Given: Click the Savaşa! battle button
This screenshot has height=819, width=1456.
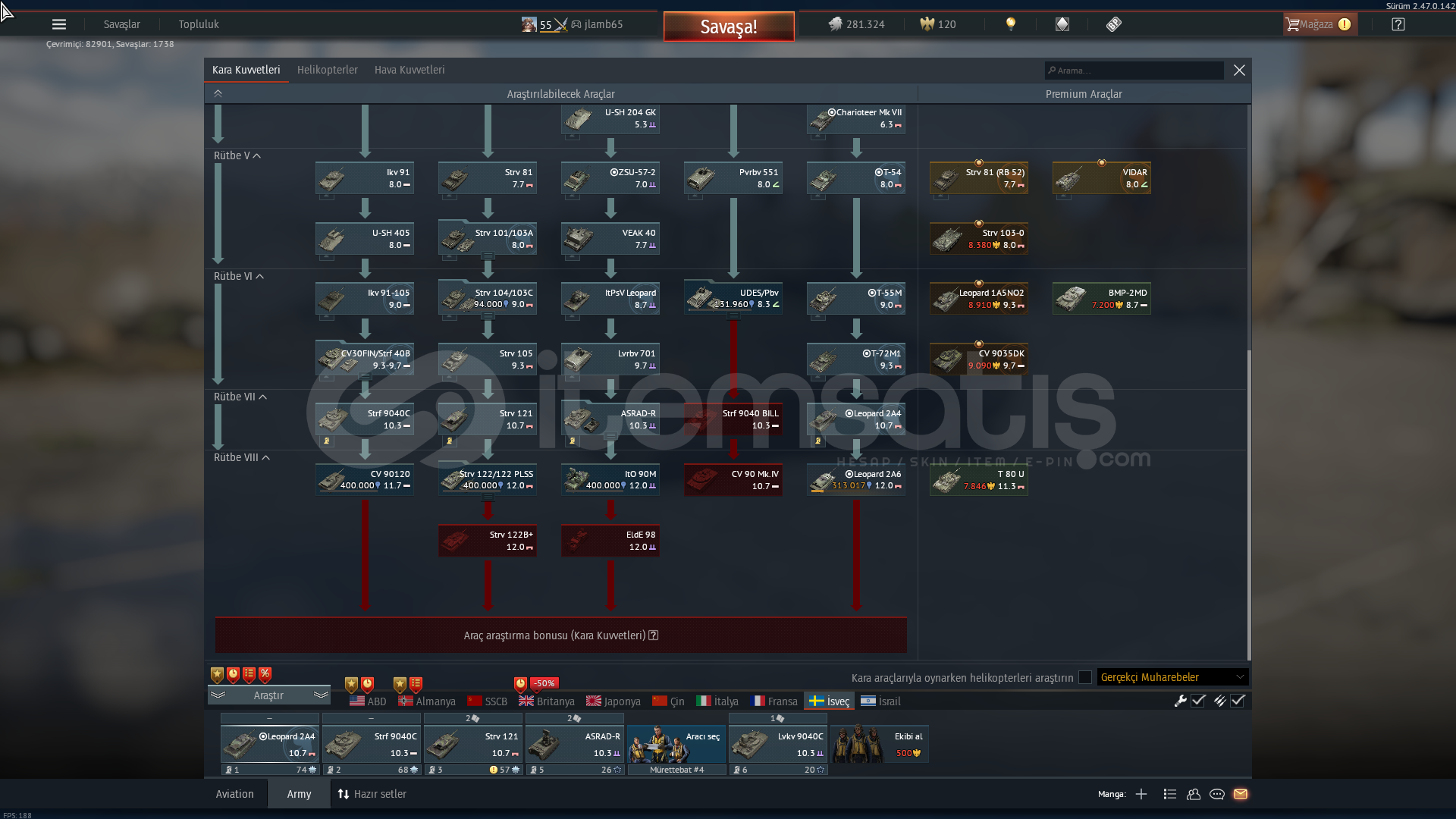Looking at the screenshot, I should click(x=729, y=27).
